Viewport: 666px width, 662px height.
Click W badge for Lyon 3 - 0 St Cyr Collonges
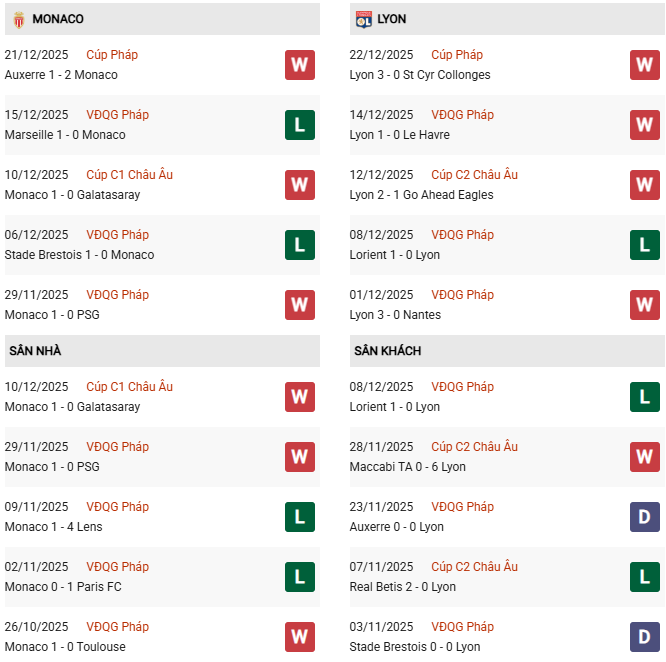[x=644, y=65]
